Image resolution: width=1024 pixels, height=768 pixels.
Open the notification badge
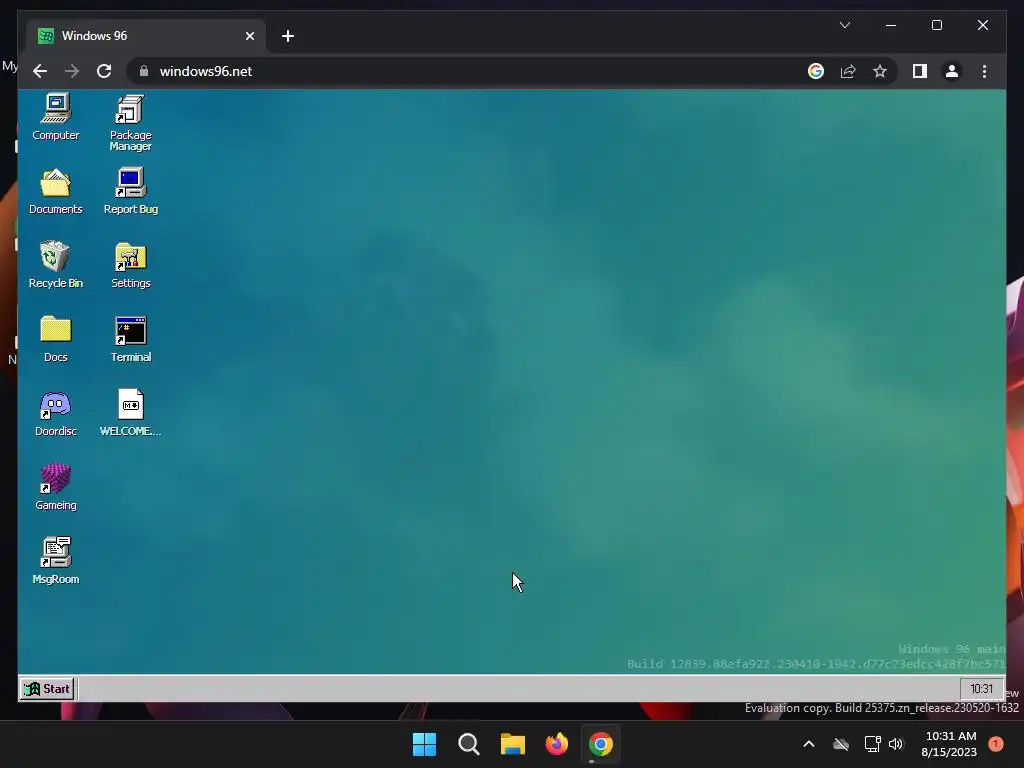(x=995, y=744)
